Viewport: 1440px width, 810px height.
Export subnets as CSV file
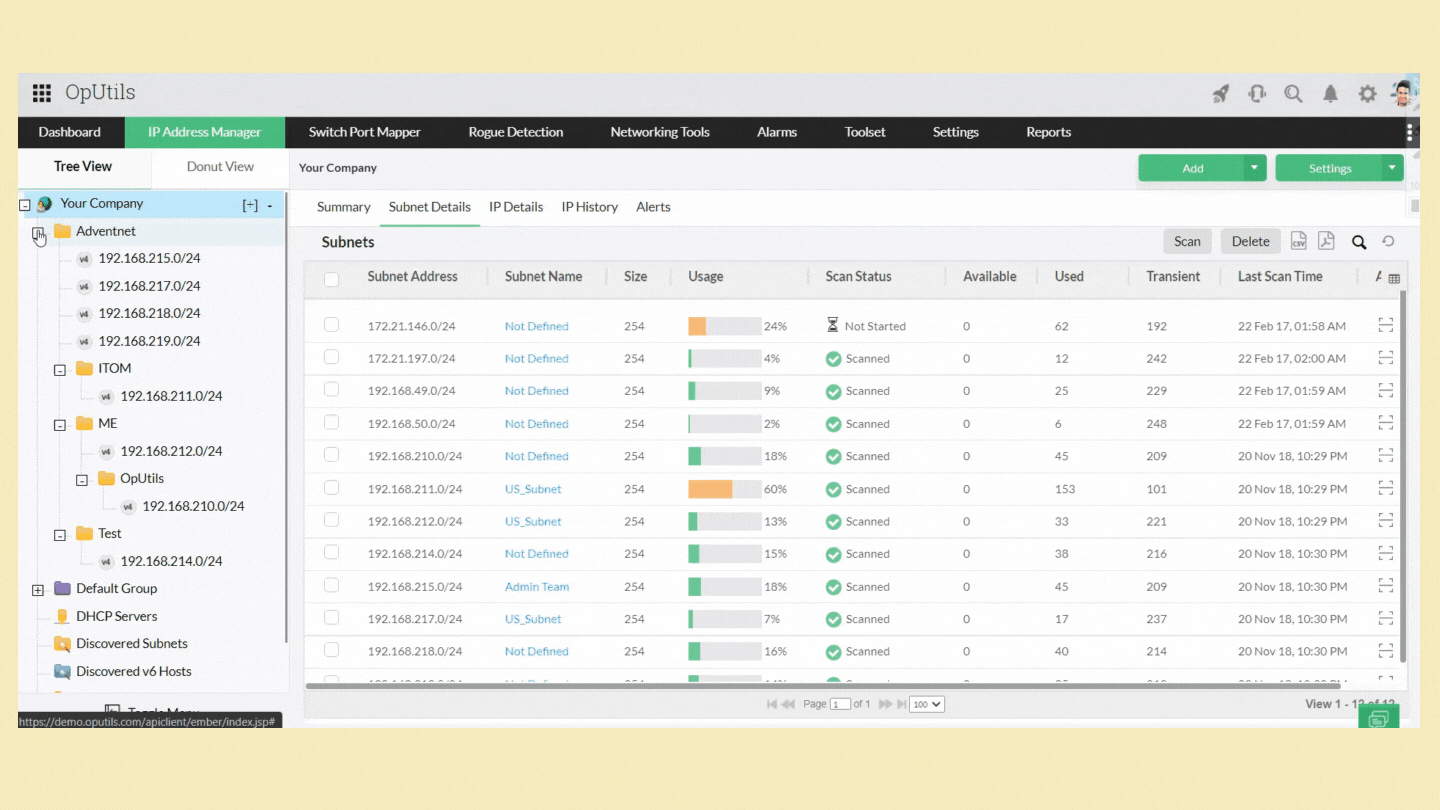1298,241
